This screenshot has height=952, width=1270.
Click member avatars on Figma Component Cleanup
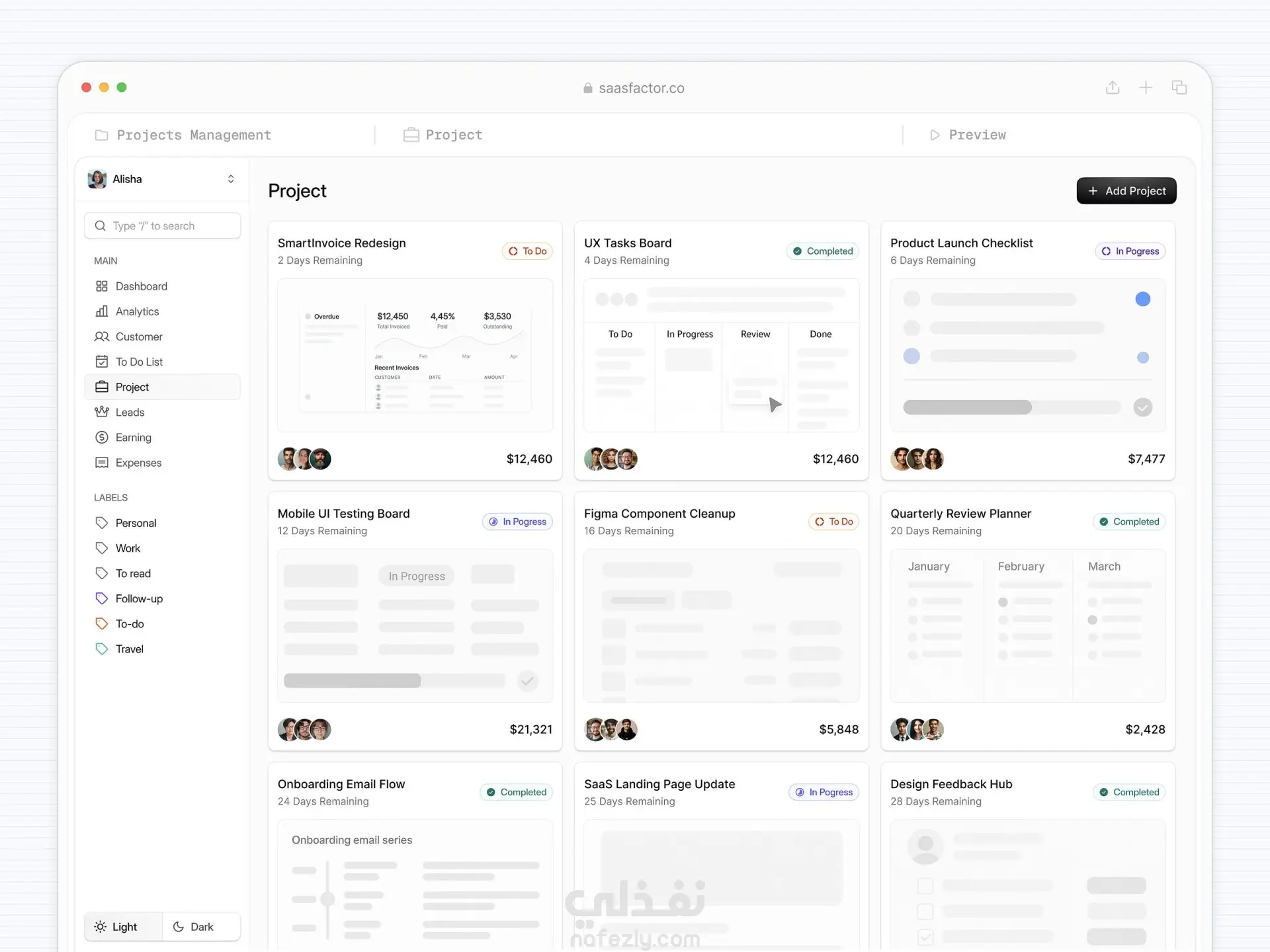tap(611, 729)
